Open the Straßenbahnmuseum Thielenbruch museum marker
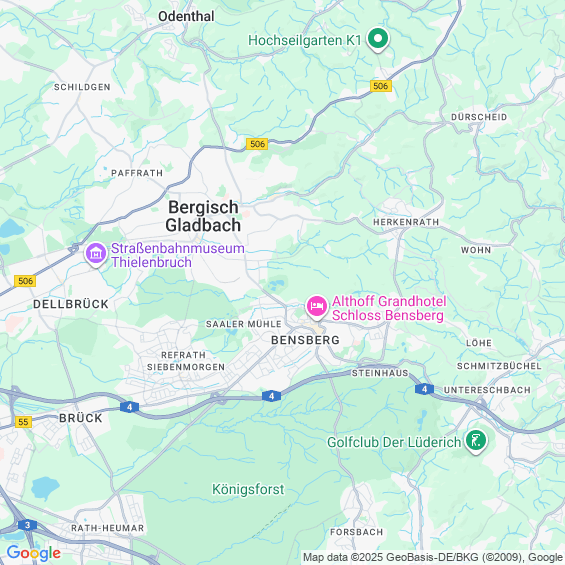This screenshot has width=565, height=565. (95, 254)
